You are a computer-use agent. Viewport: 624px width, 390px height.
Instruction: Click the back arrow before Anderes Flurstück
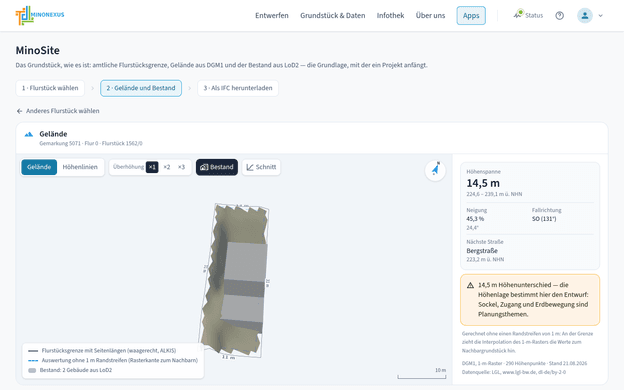pos(19,111)
